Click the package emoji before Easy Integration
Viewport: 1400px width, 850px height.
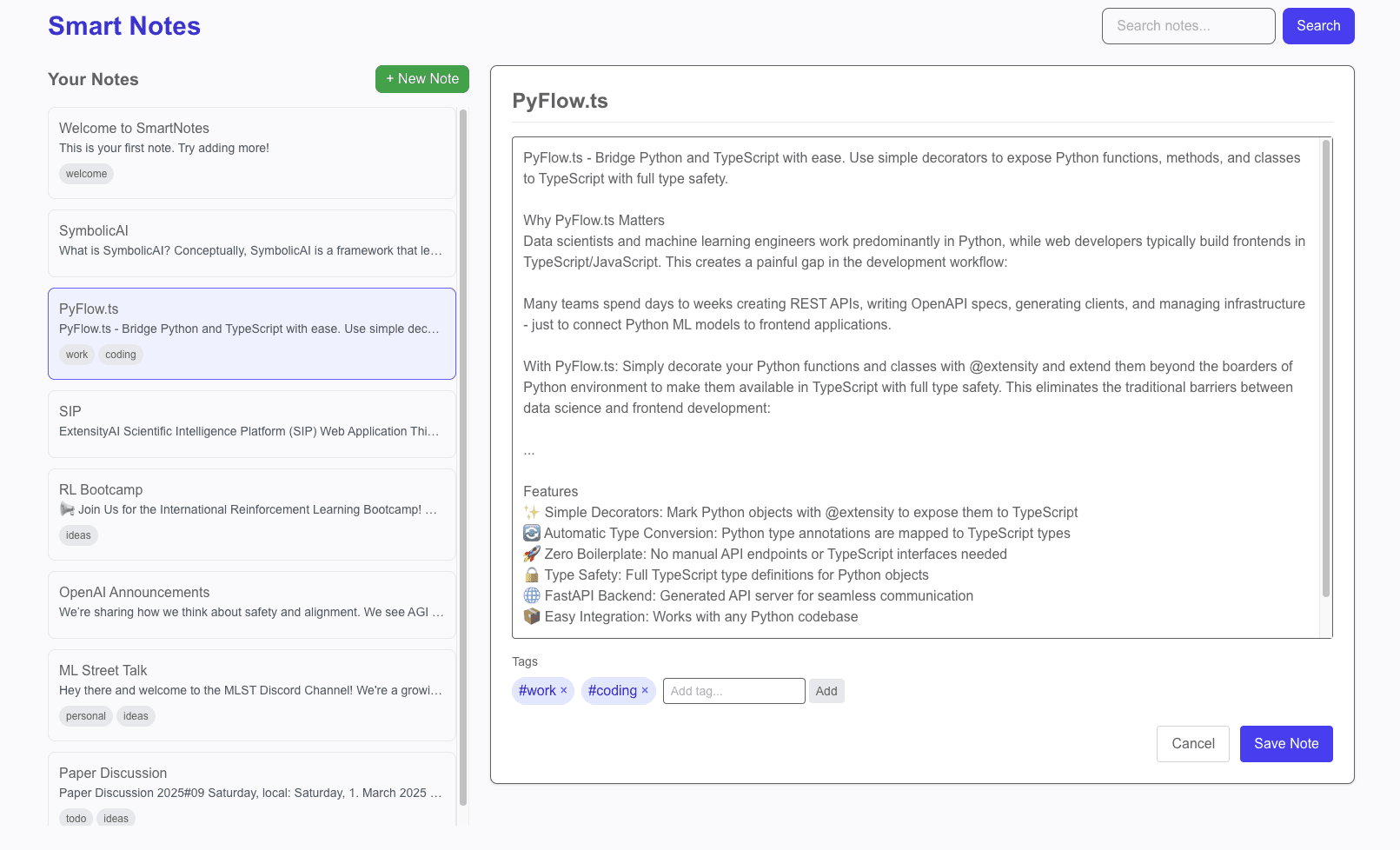point(532,617)
